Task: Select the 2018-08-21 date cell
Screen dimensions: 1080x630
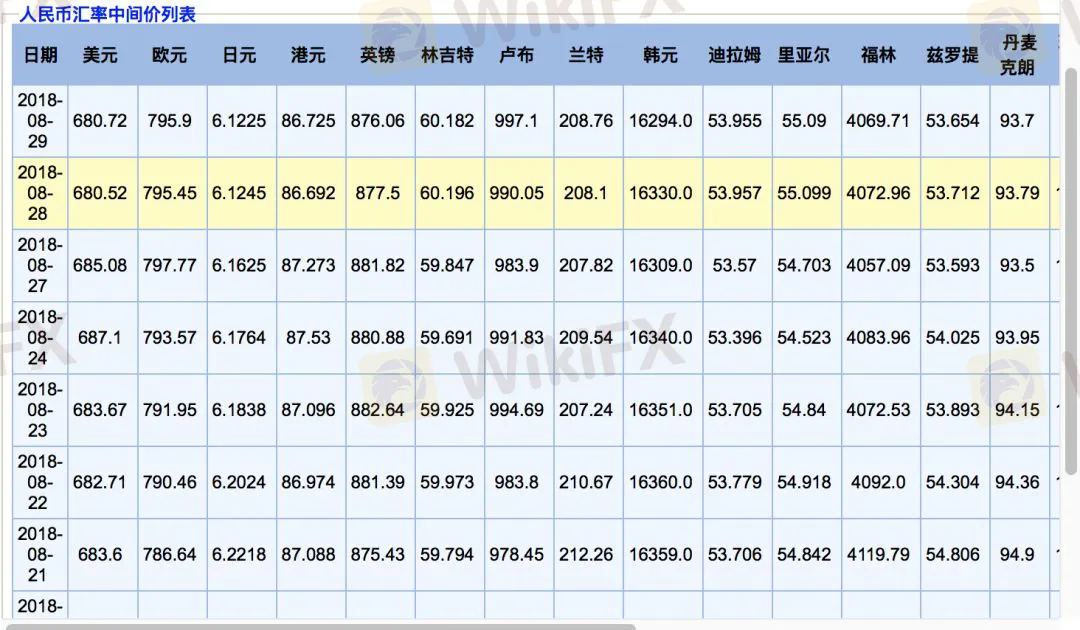Action: tap(40, 554)
